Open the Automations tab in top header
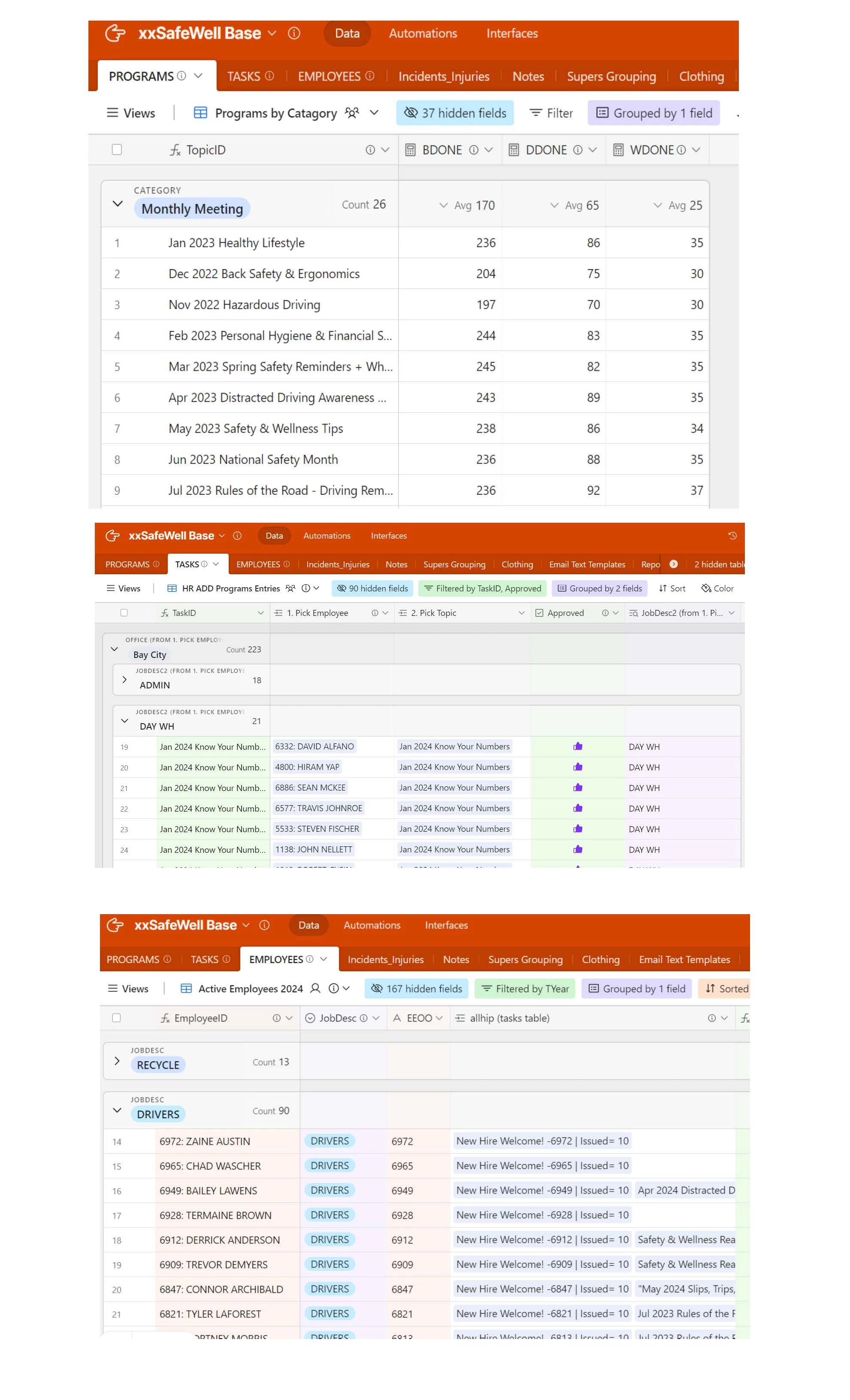 [x=423, y=33]
